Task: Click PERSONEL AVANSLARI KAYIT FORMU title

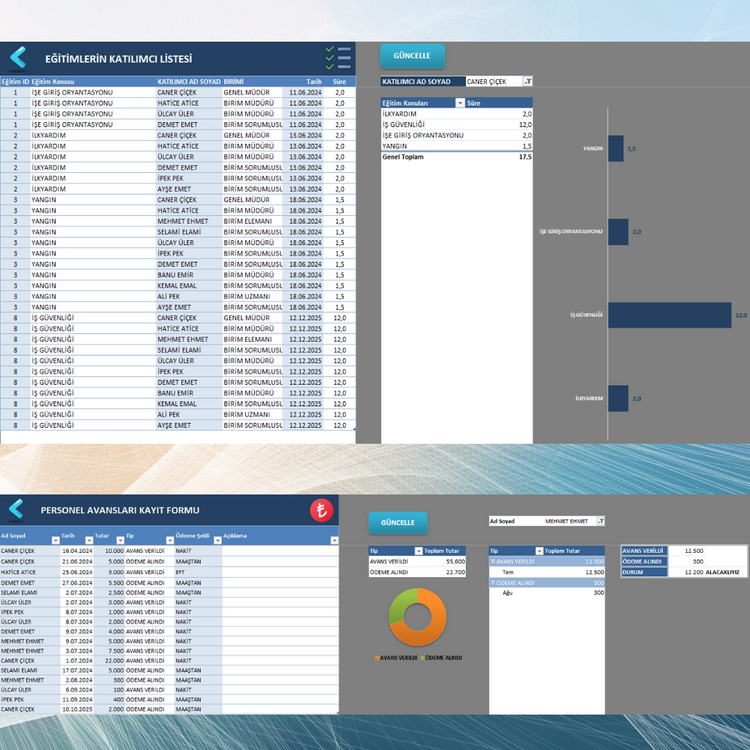Action: 120,510
